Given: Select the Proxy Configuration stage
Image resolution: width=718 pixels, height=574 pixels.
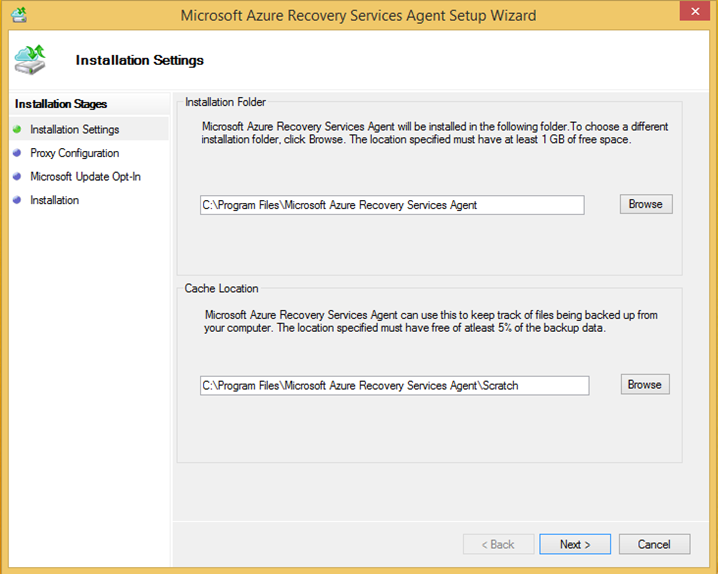Looking at the screenshot, I should pyautogui.click(x=75, y=153).
